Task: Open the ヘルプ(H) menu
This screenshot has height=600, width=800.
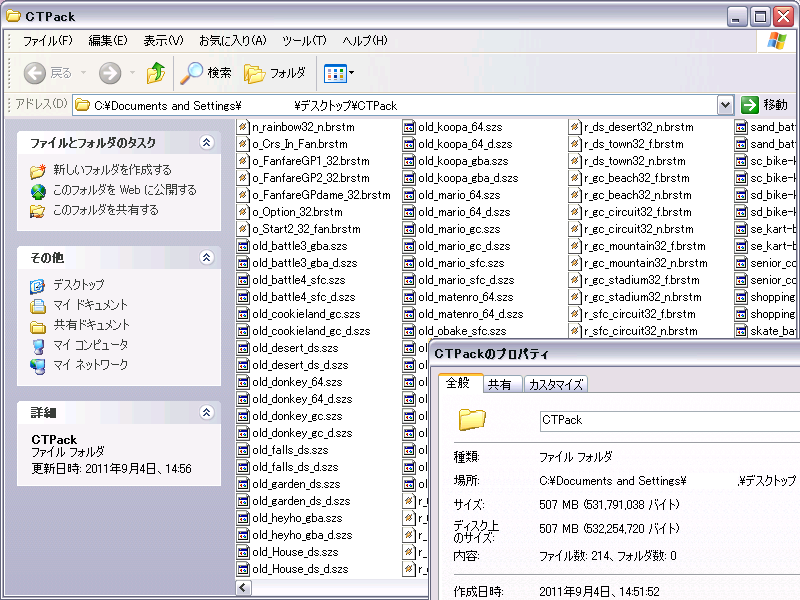Action: pyautogui.click(x=365, y=41)
